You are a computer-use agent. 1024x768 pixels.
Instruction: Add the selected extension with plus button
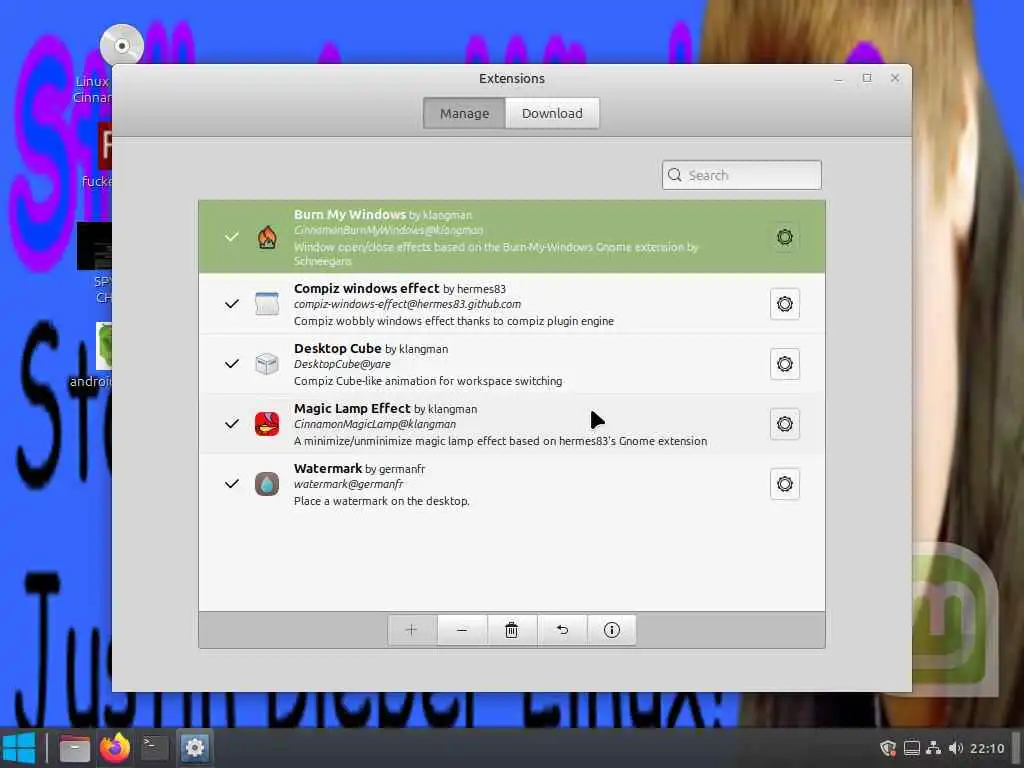click(x=411, y=630)
